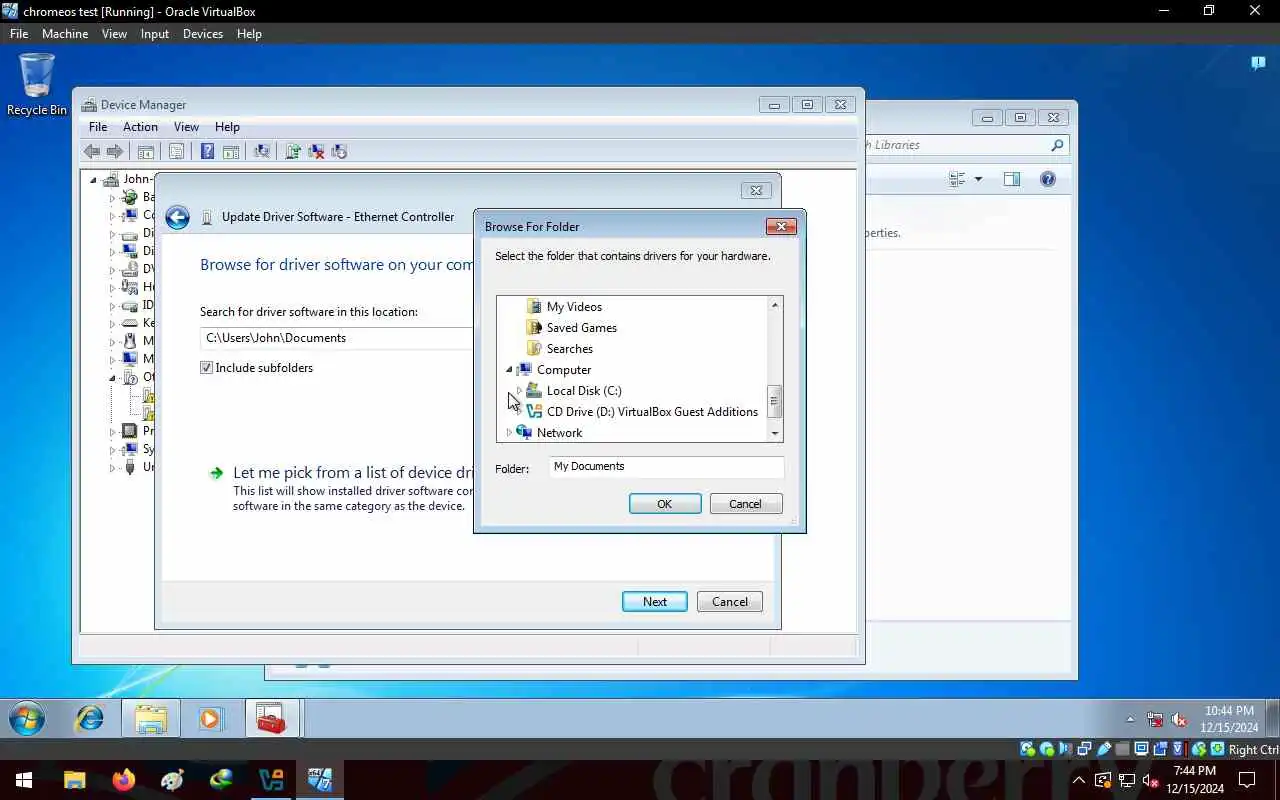Click the guest network tray icon with red X
The width and height of the screenshot is (1280, 800).
click(1155, 719)
